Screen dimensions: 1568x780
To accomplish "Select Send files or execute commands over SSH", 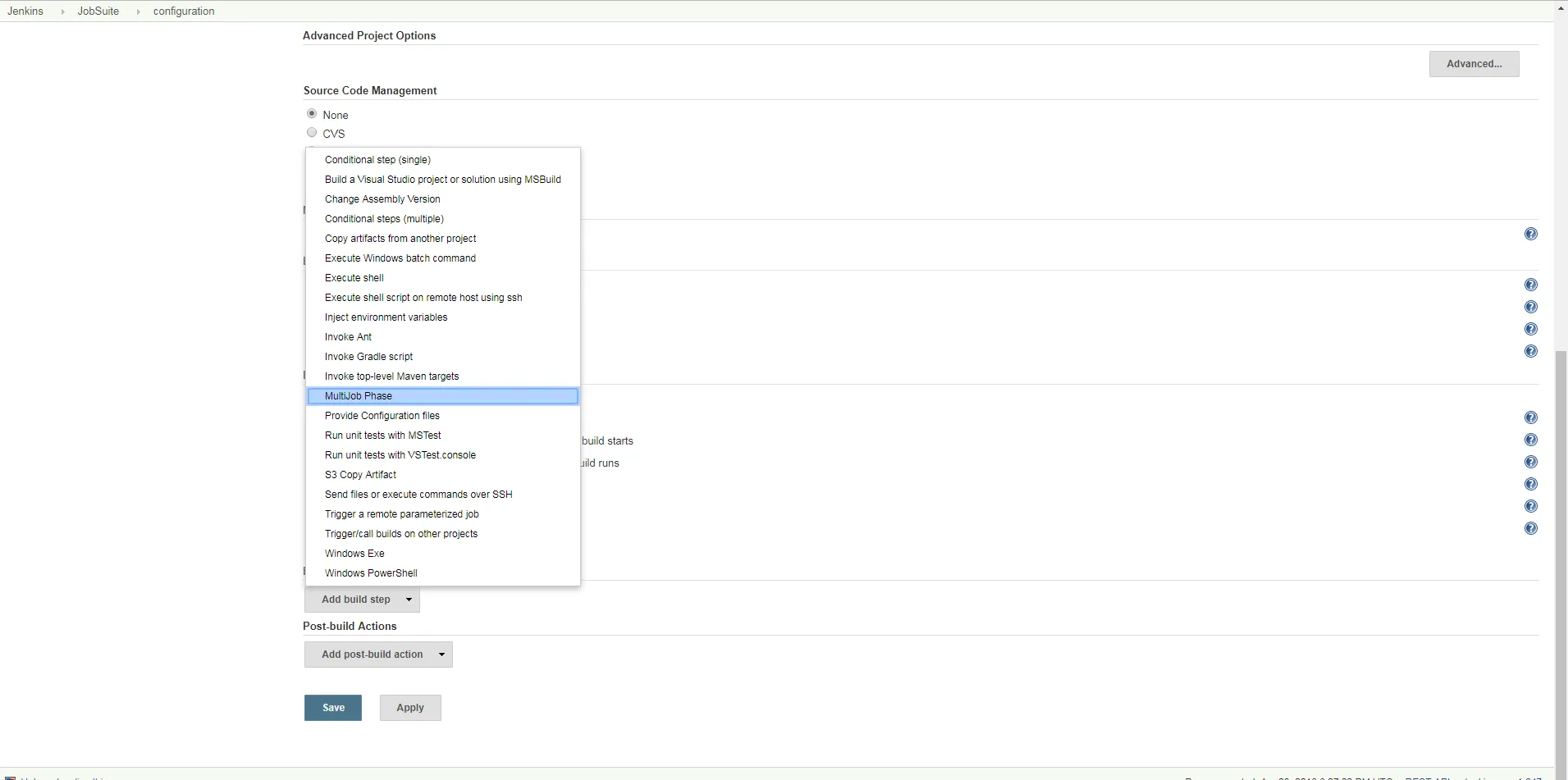I will 443,495.
